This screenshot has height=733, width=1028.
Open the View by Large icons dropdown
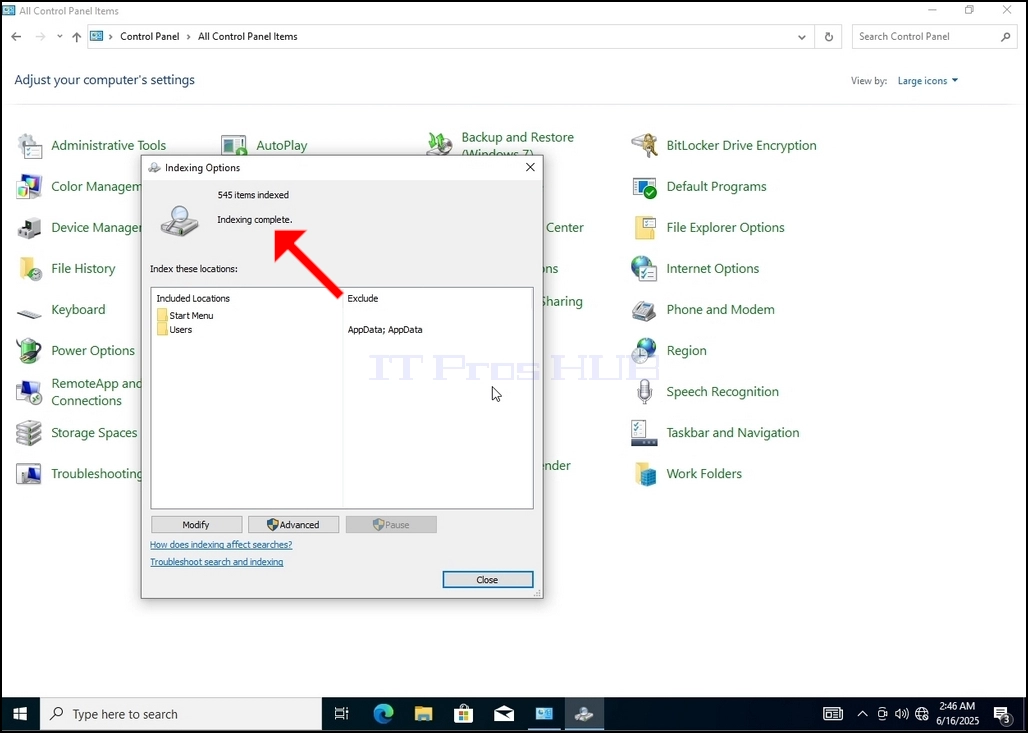point(928,81)
